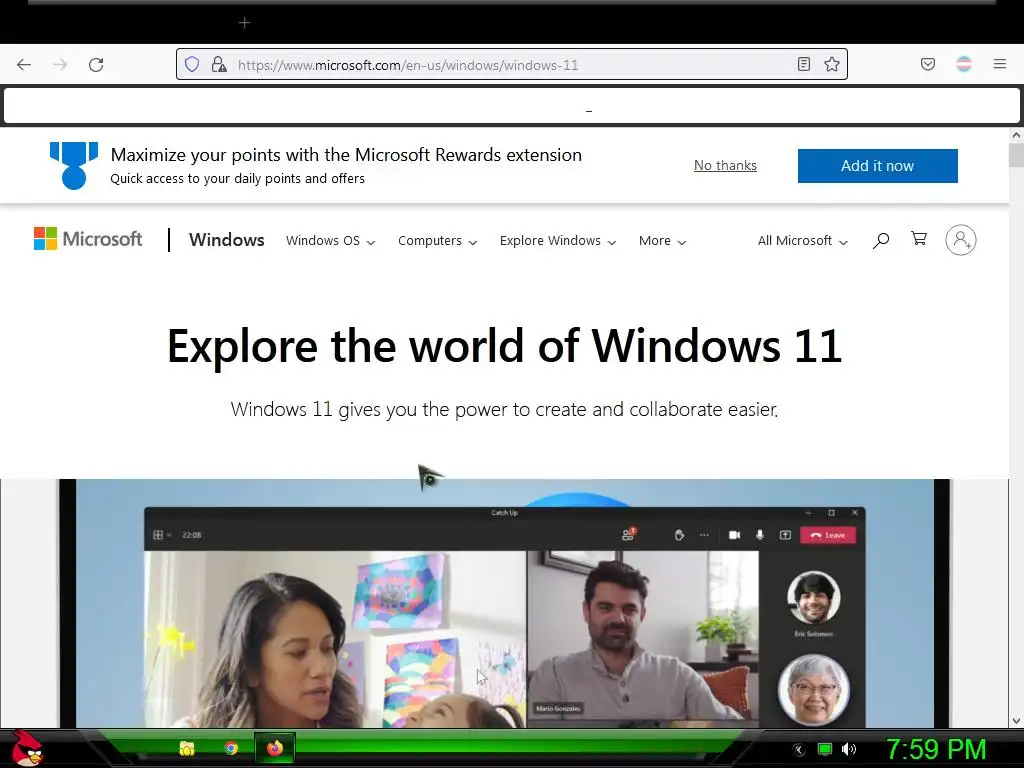Click the striped extension icon in toolbar
1024x768 pixels.
click(964, 64)
